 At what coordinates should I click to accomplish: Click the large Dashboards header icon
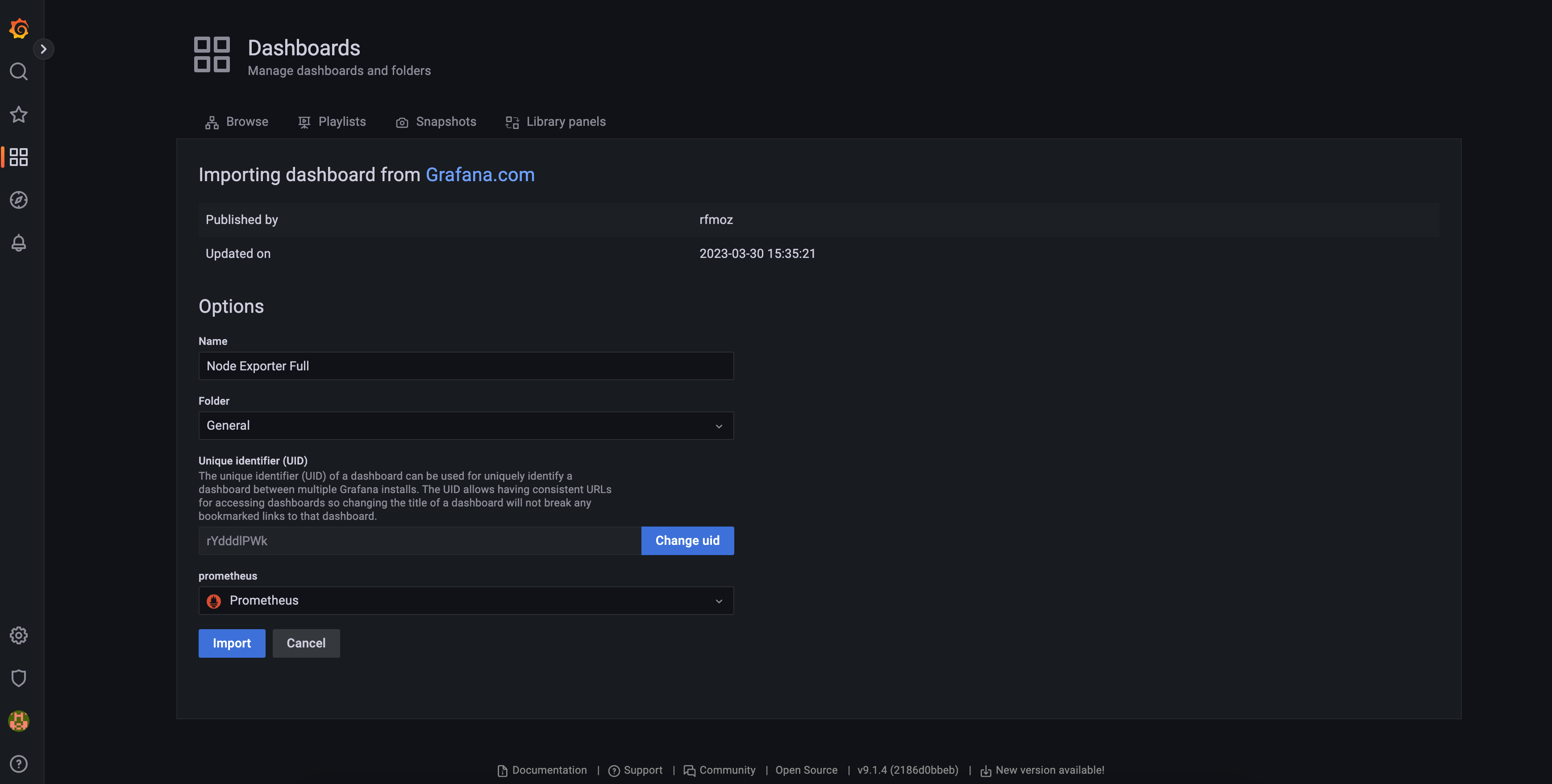(x=212, y=54)
